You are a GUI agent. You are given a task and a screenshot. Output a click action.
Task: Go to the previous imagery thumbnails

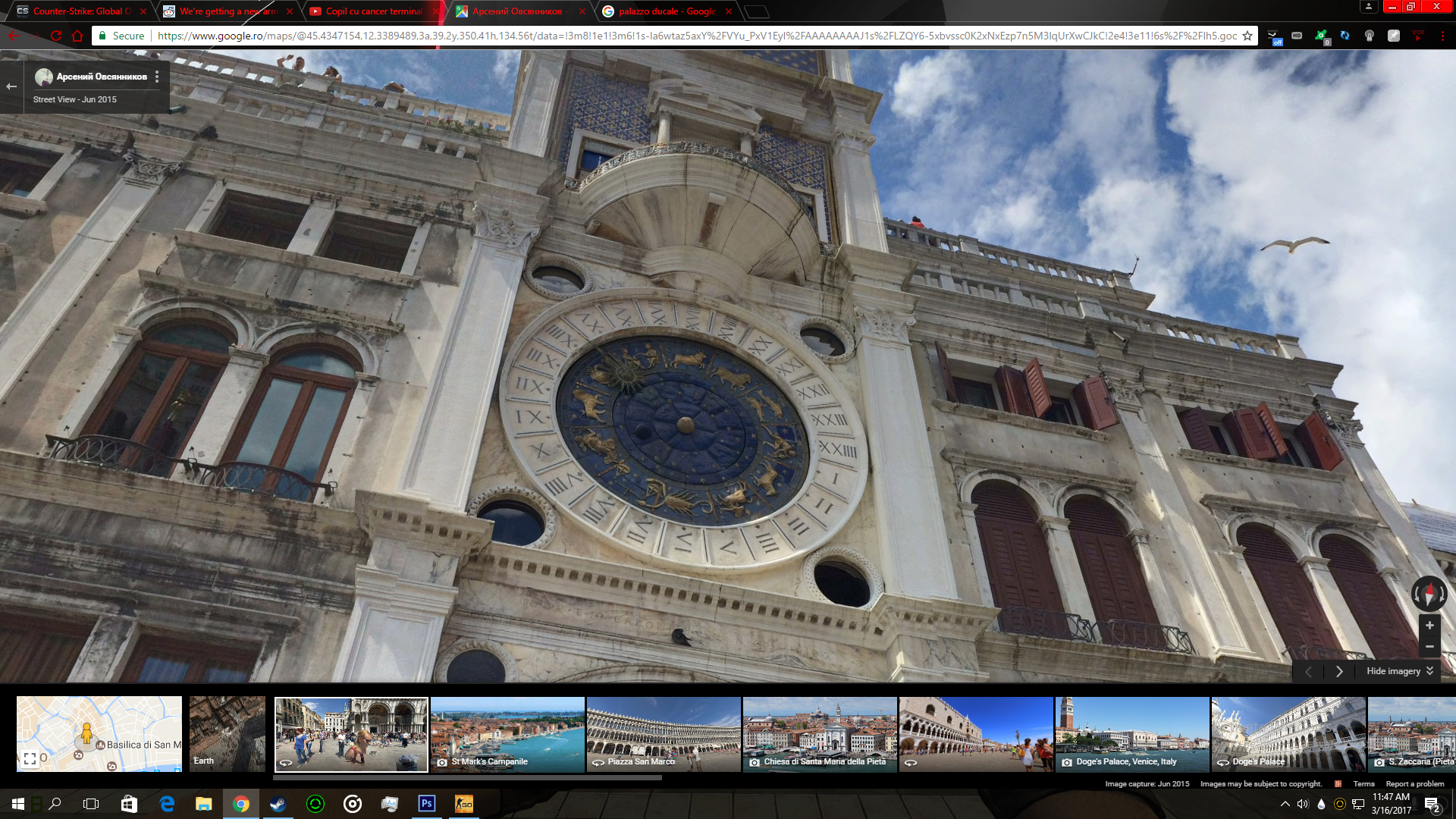pyautogui.click(x=1308, y=671)
